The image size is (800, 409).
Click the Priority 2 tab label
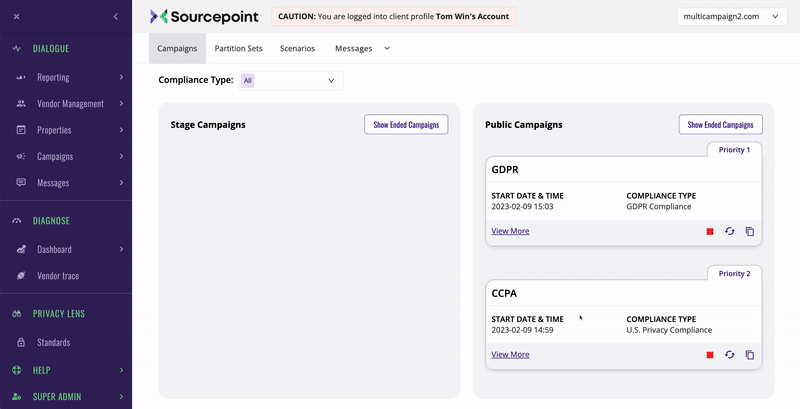pyautogui.click(x=734, y=273)
